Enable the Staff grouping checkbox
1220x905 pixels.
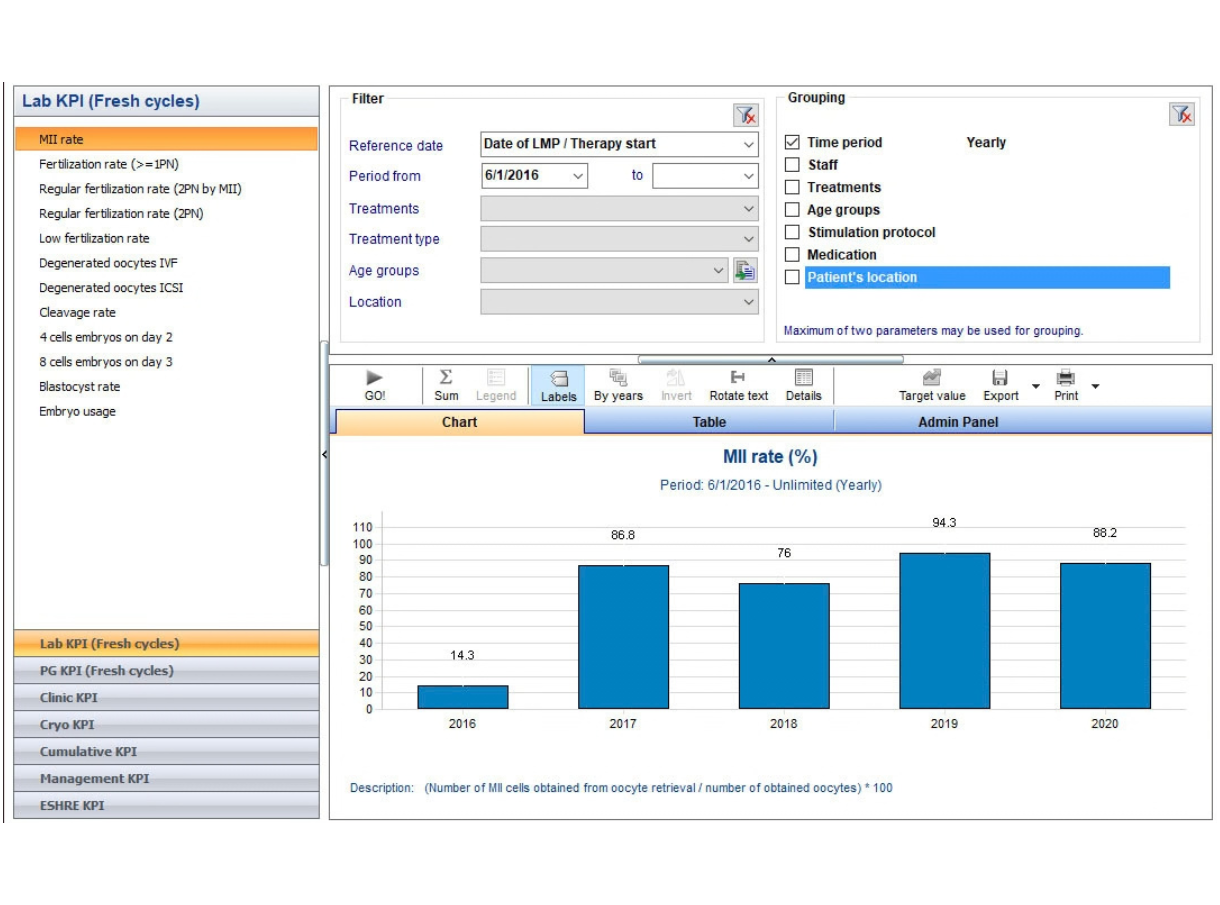[x=793, y=164]
